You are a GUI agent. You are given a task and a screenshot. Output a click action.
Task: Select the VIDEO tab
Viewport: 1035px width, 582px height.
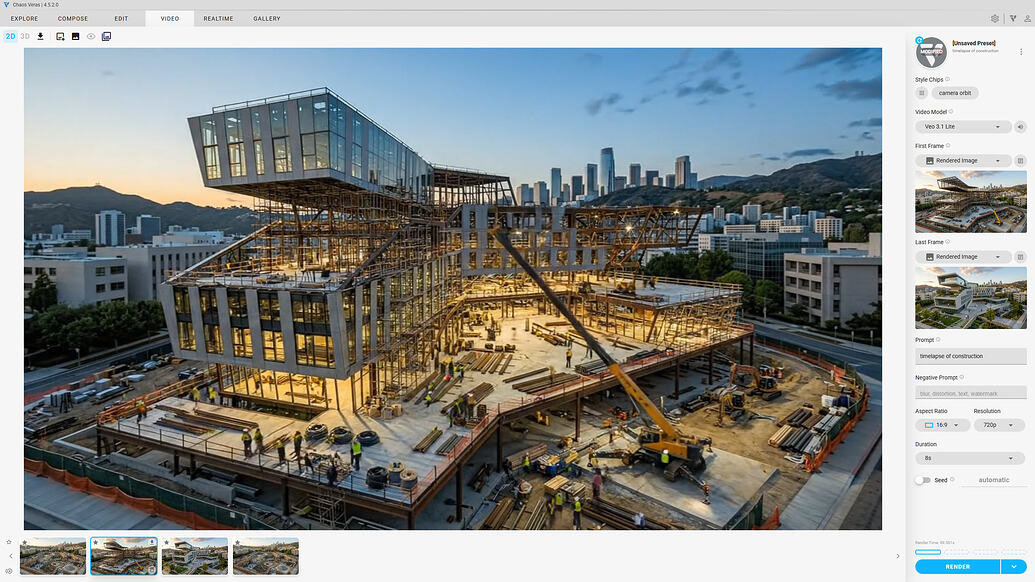[x=170, y=18]
